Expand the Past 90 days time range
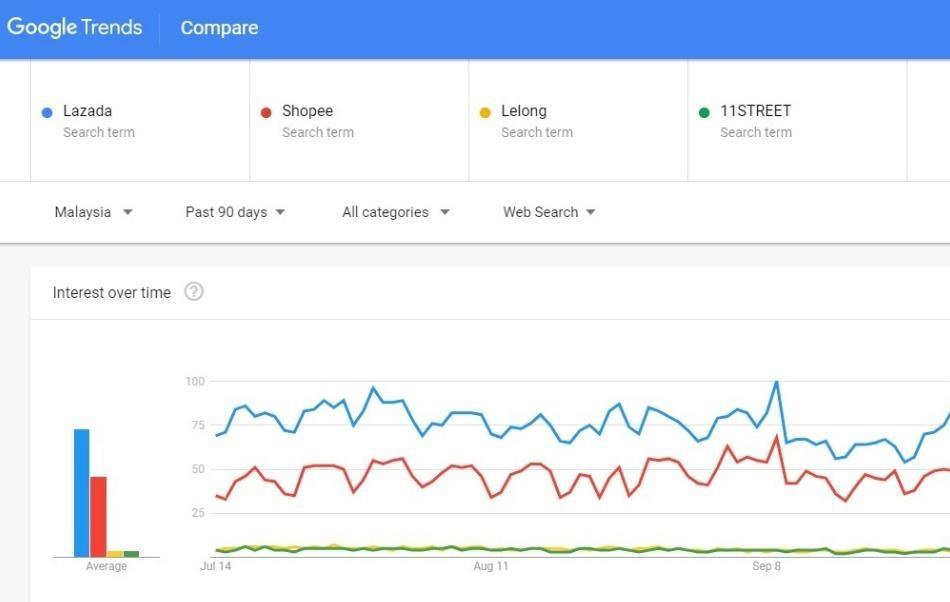 point(235,212)
